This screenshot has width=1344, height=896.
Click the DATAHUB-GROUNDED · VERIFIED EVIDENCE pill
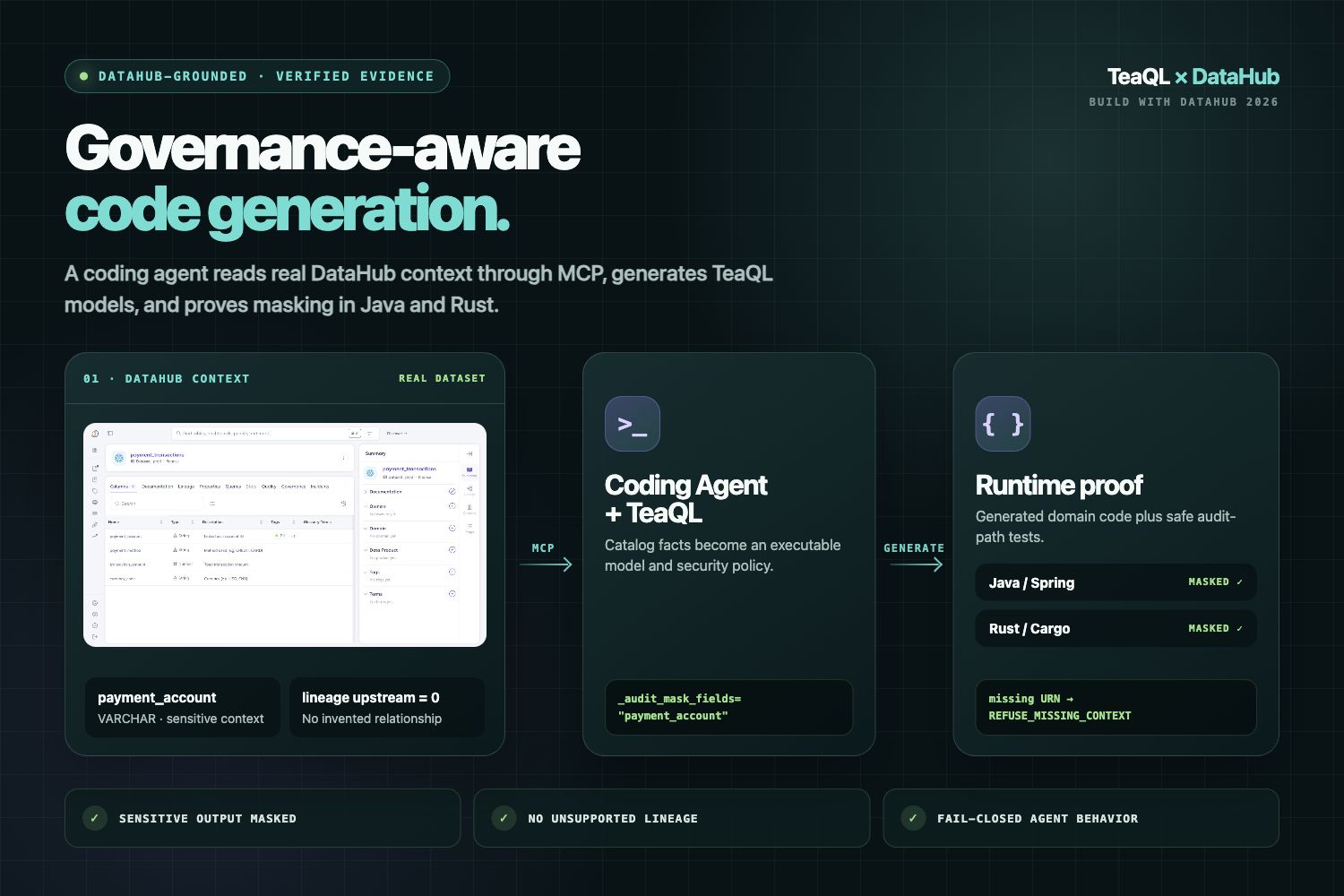point(257,76)
